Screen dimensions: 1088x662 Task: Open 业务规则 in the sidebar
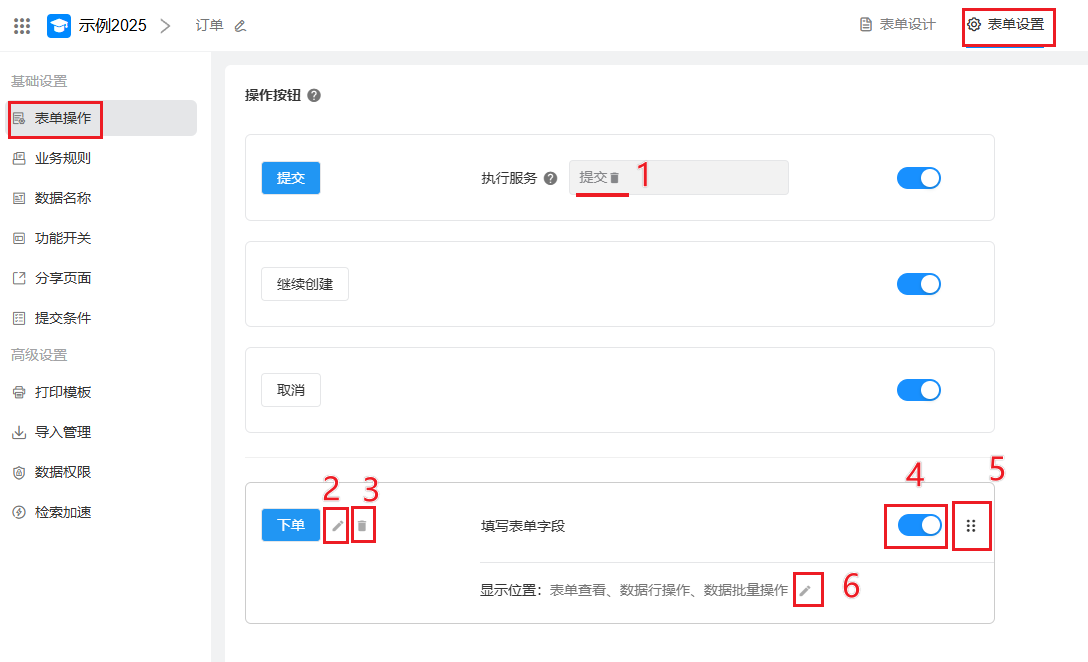[x=63, y=158]
